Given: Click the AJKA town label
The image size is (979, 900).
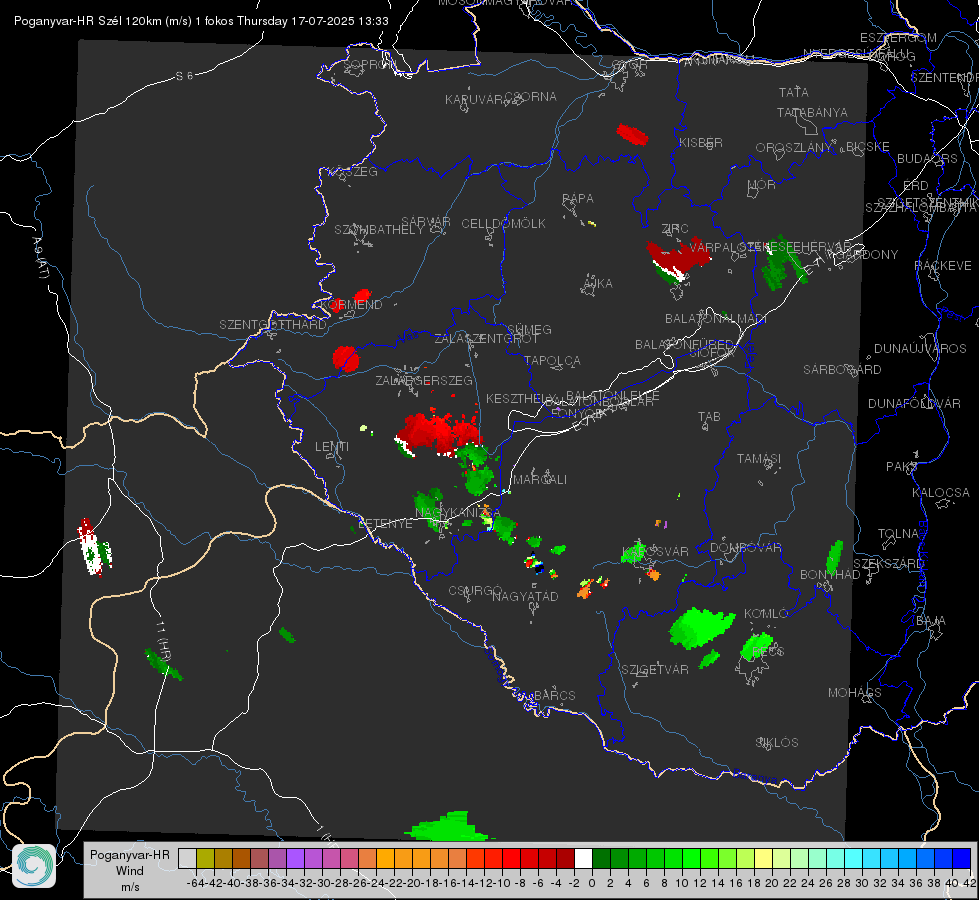Looking at the screenshot, I should (x=597, y=284).
